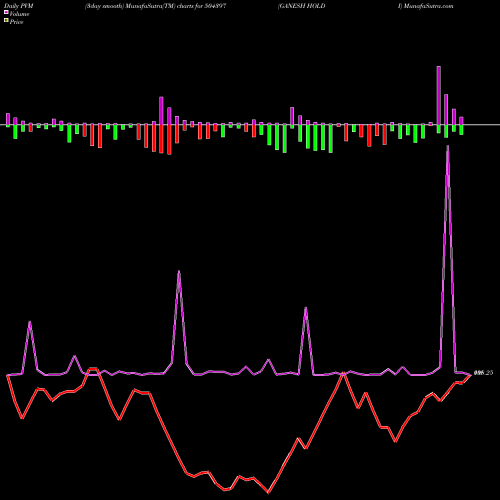Click the MunafaSutra.com text at top right
500x500 pixels.
click(428, 6)
